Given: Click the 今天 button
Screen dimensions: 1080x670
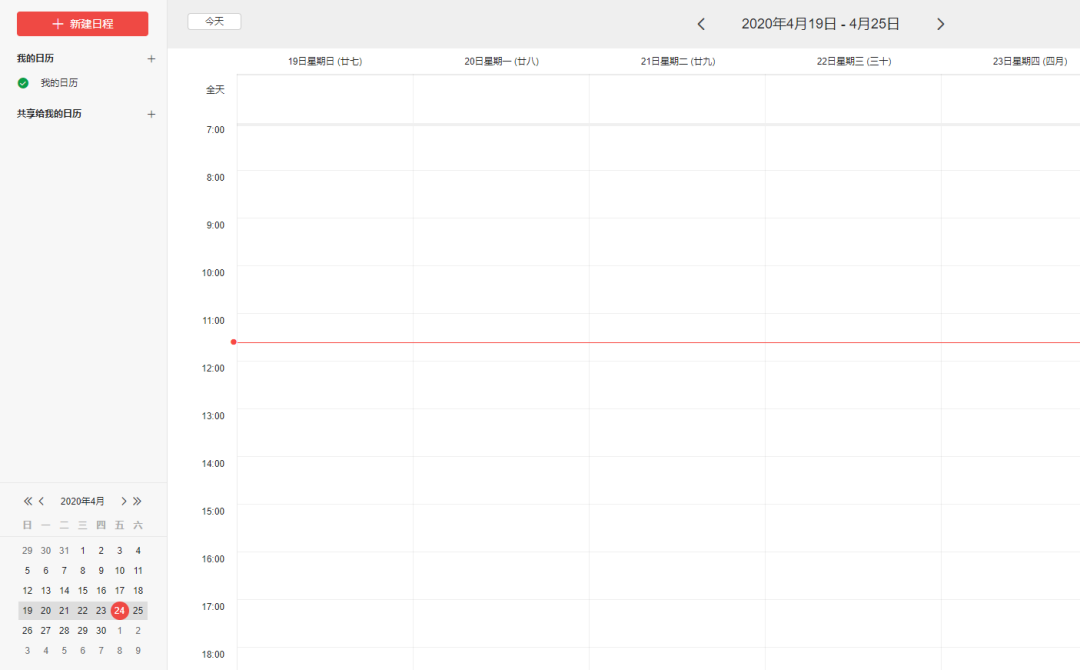Looking at the screenshot, I should tap(214, 21).
